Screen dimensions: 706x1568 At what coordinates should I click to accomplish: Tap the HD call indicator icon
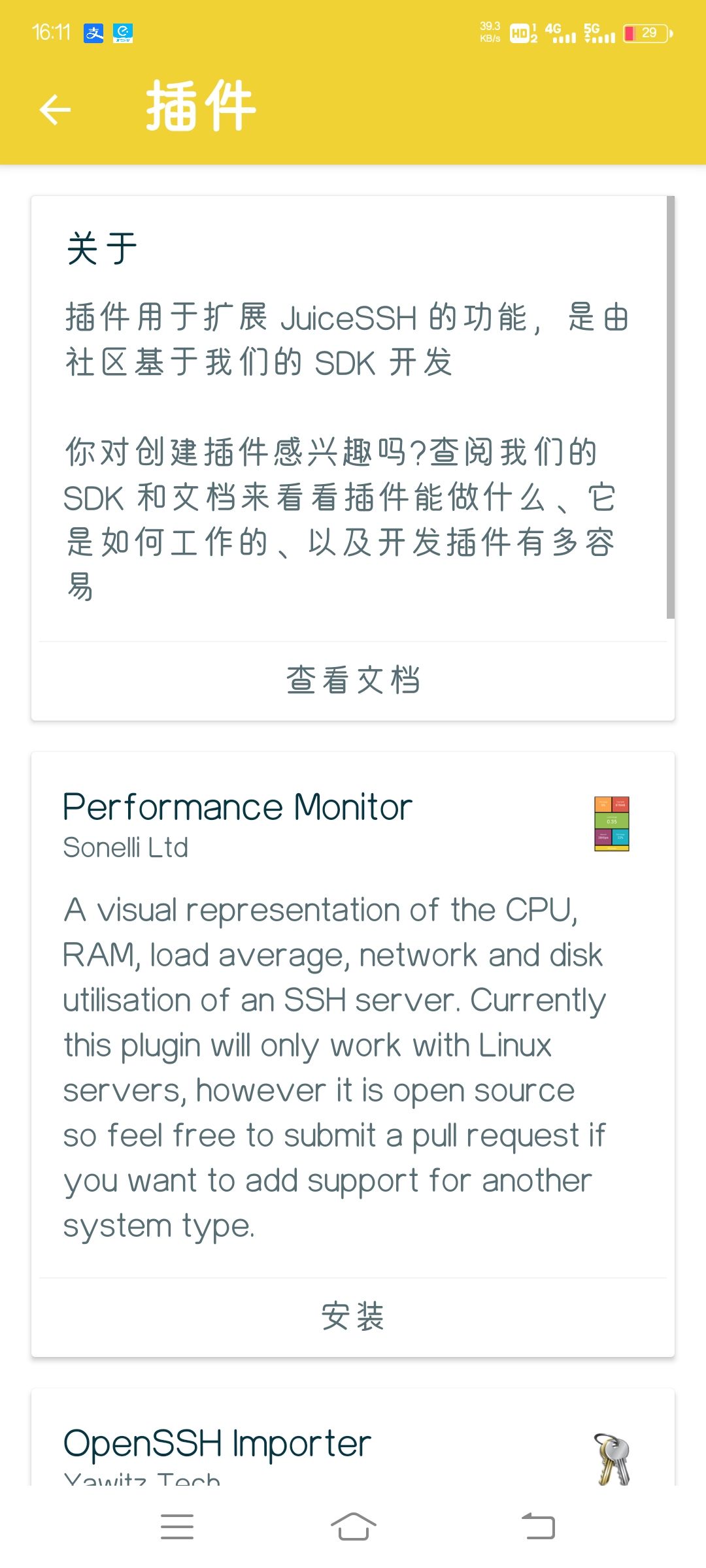click(523, 33)
